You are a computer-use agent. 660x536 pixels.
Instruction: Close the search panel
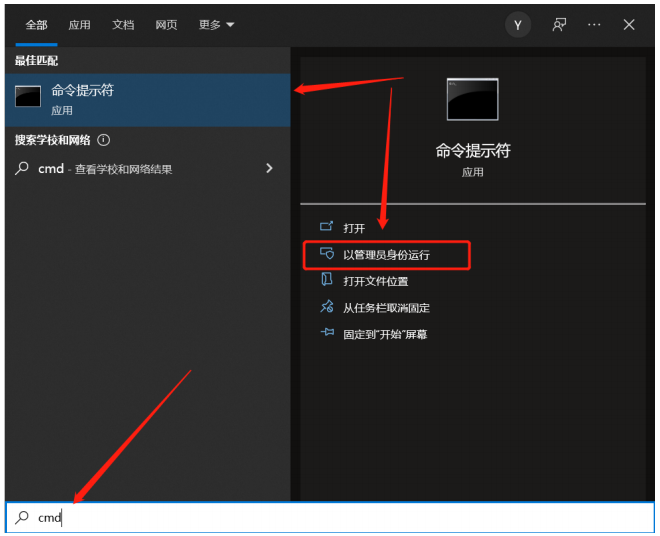coord(629,25)
